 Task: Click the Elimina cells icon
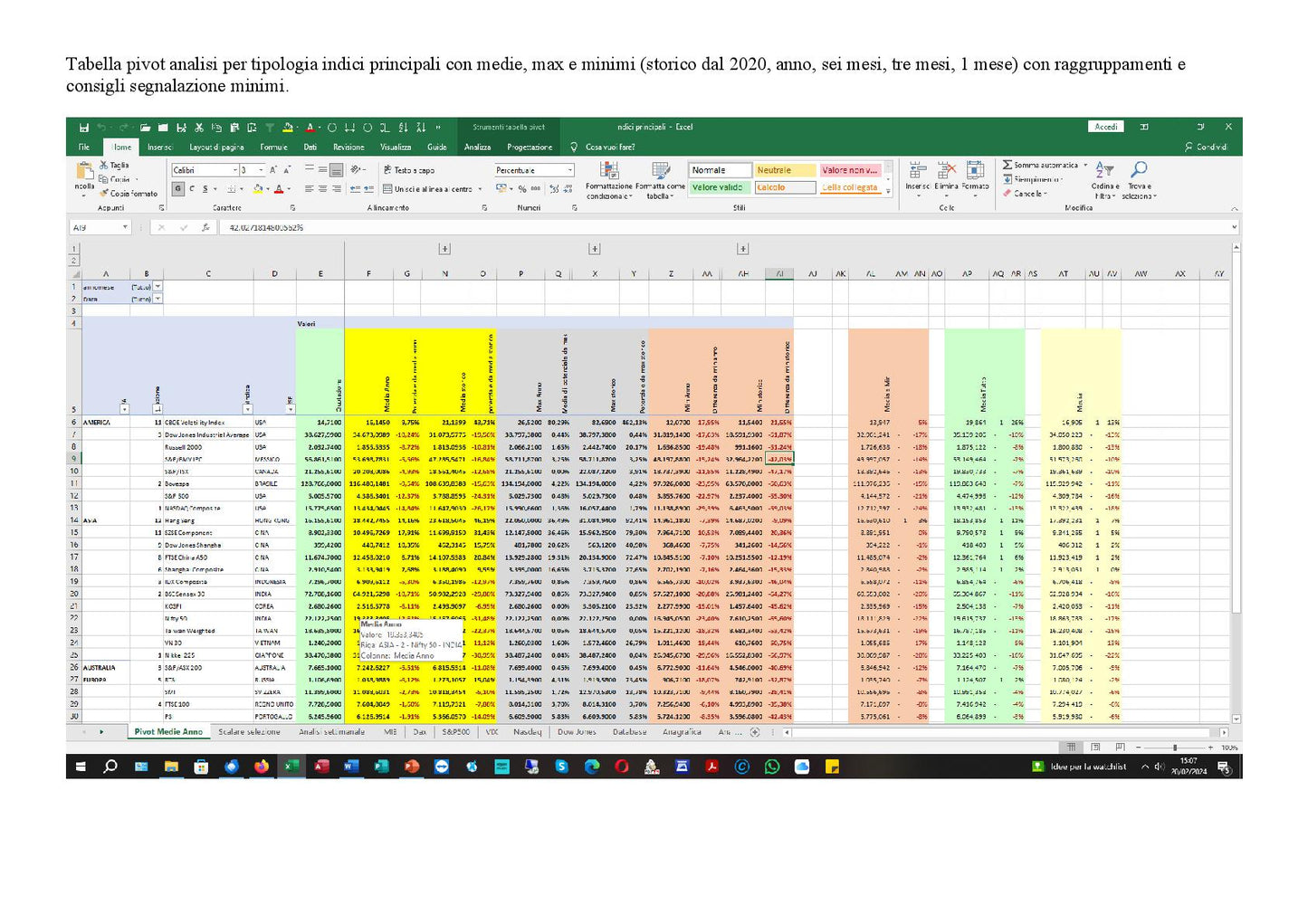click(947, 170)
